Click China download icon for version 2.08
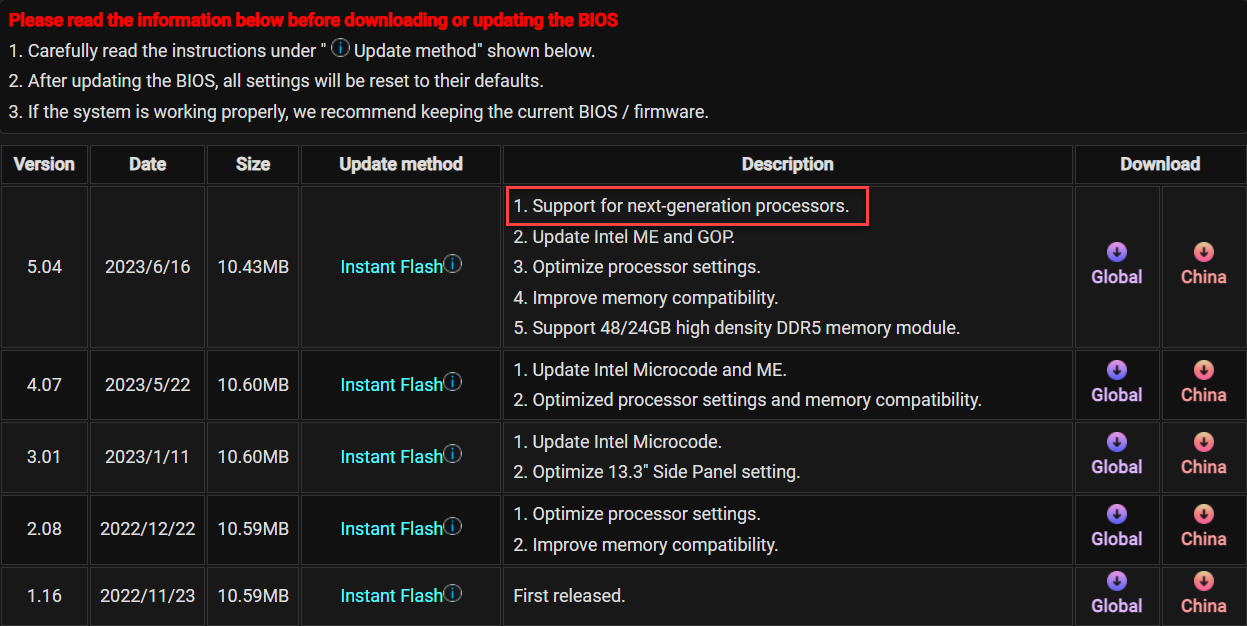 pos(1203,515)
